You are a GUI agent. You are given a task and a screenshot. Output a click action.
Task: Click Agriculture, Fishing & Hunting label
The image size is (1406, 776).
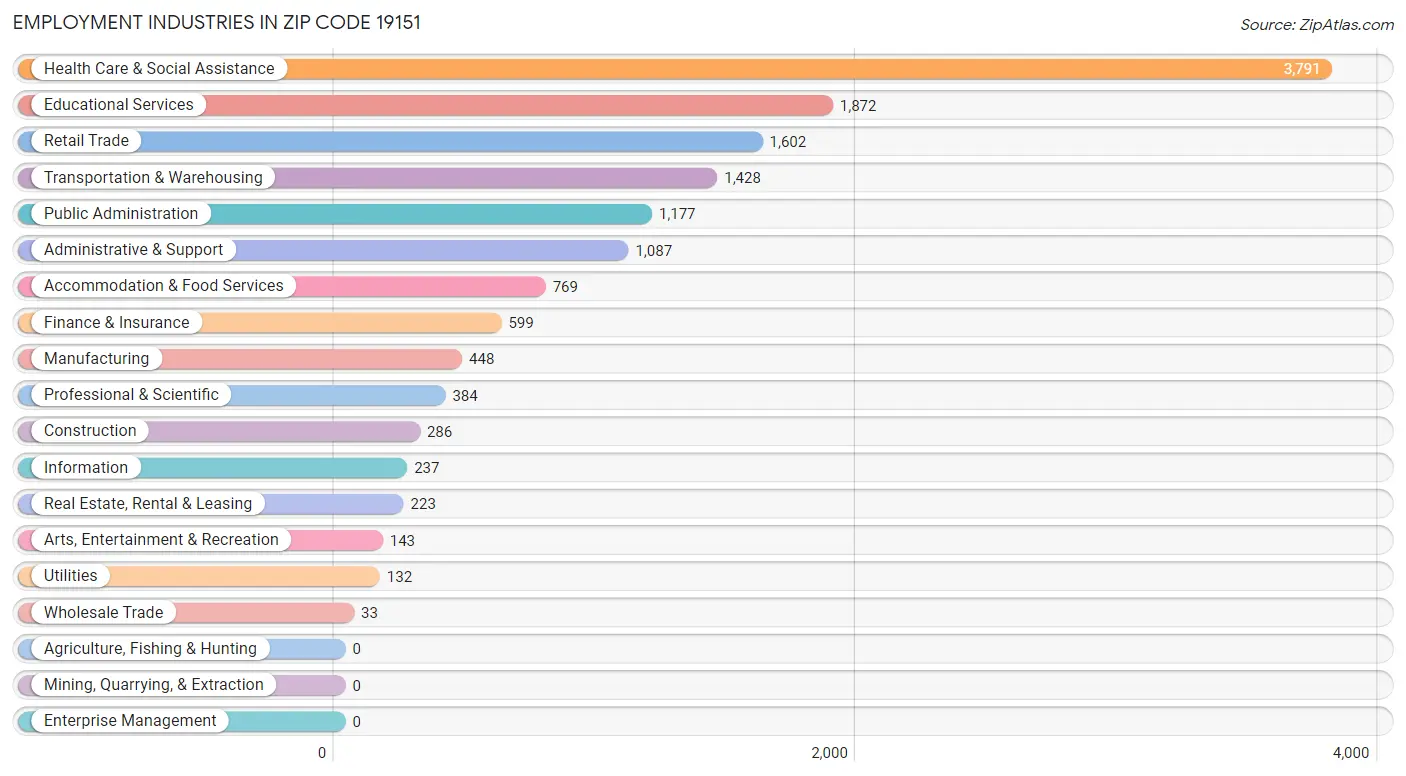tap(150, 649)
